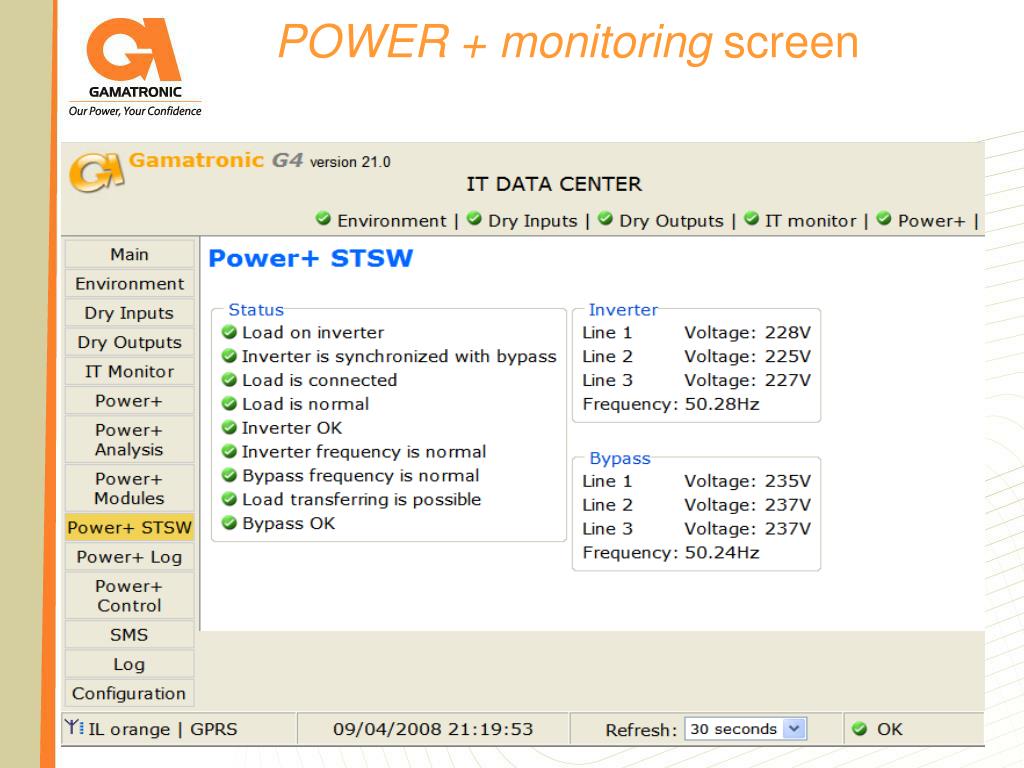Open Configuration from the sidebar
Viewport: 1024px width, 768px height.
pos(129,694)
